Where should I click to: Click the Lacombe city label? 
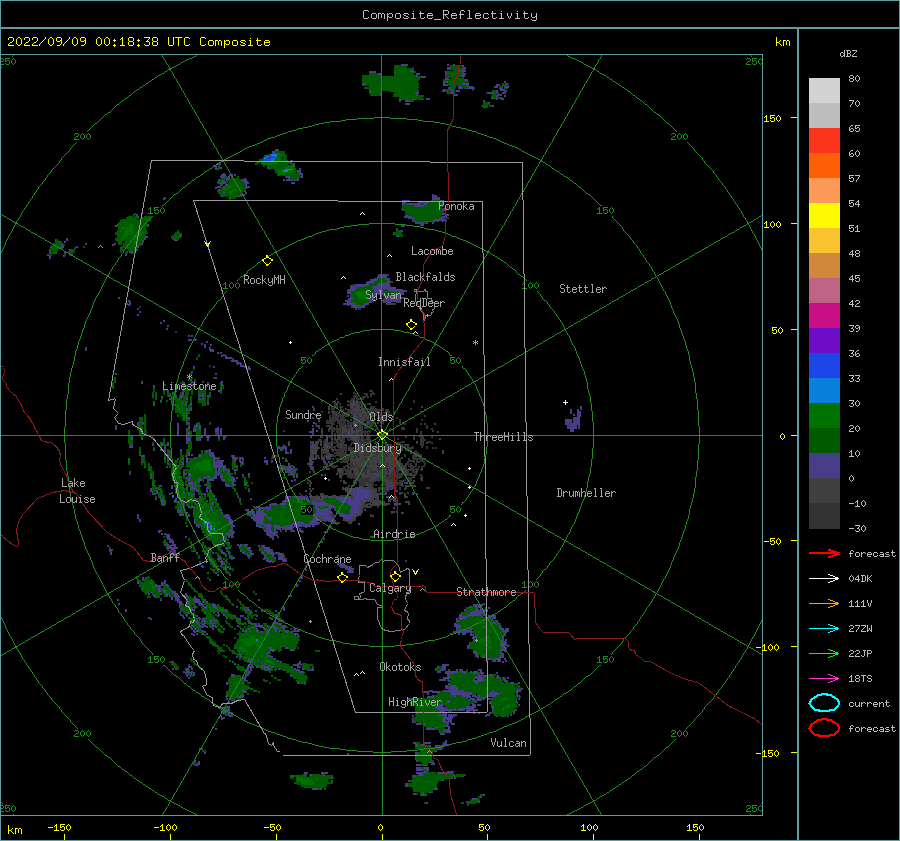click(432, 251)
